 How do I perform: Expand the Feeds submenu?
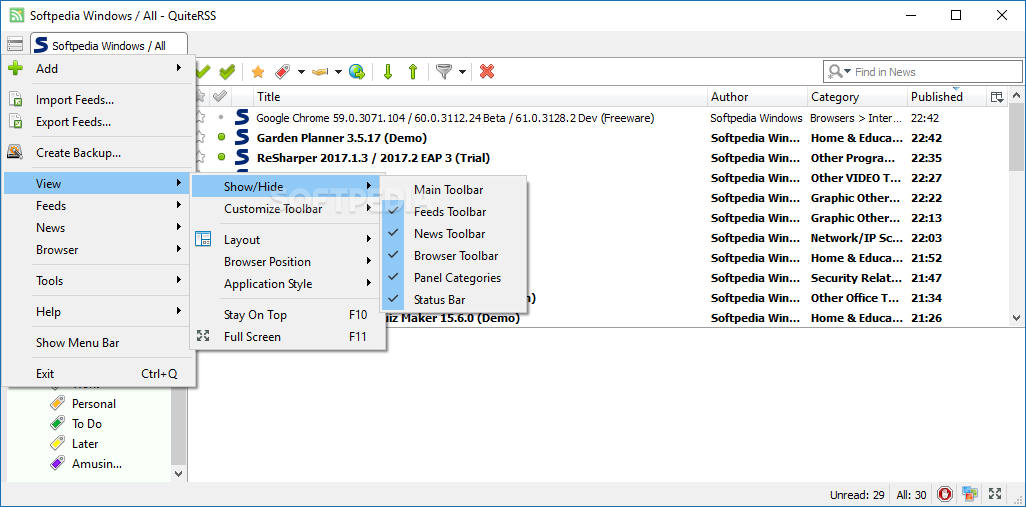[99, 205]
